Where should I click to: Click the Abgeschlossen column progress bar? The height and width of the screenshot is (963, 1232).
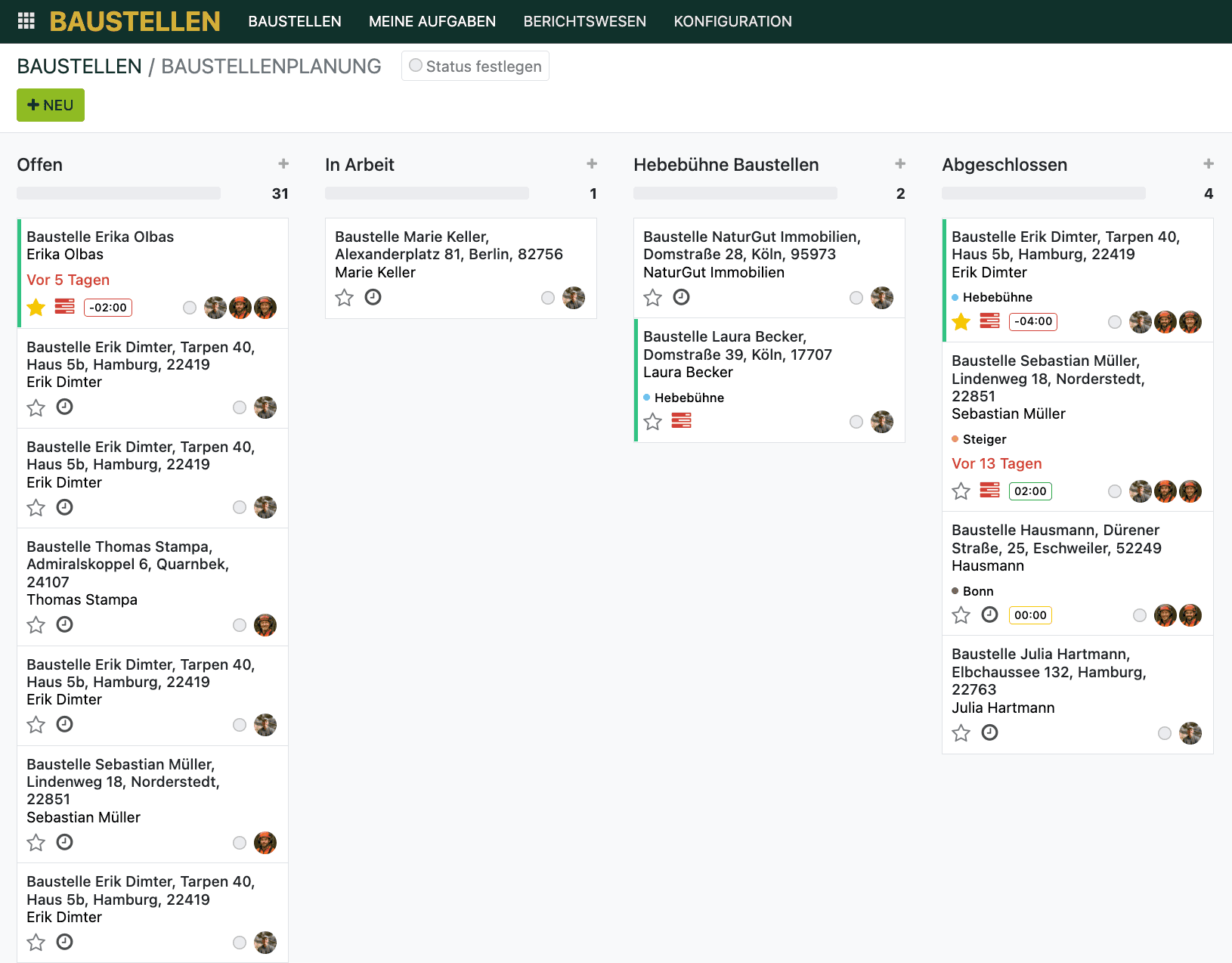tap(1044, 193)
